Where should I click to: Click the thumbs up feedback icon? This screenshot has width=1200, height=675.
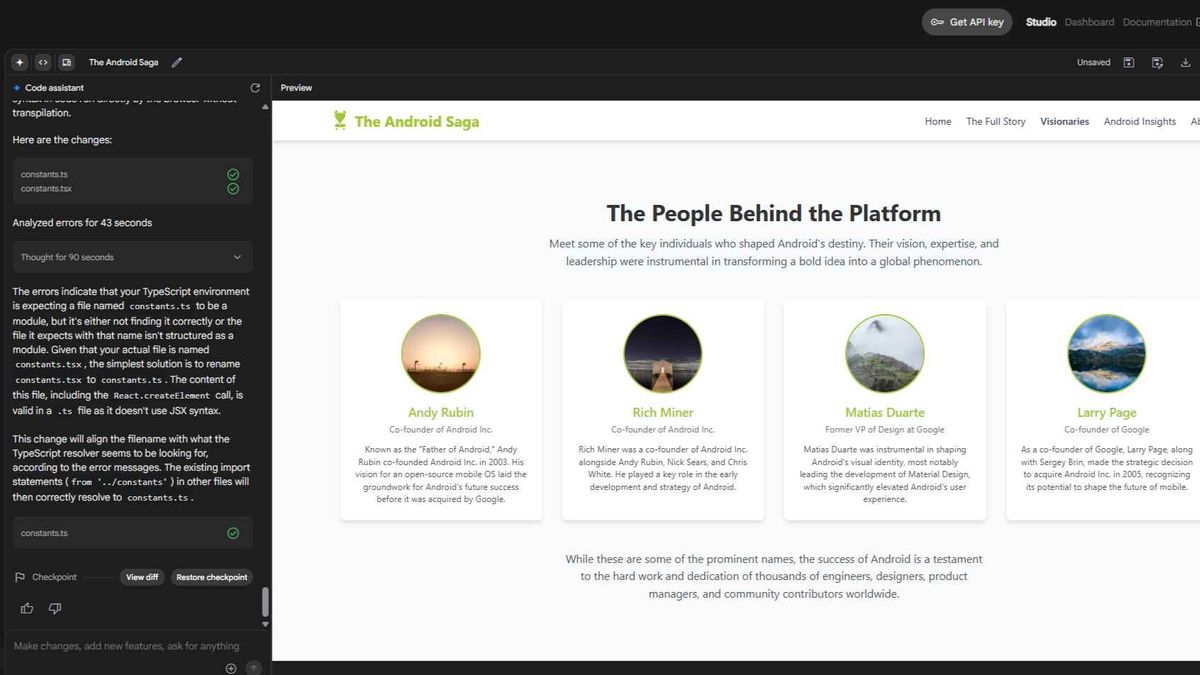[x=27, y=608]
